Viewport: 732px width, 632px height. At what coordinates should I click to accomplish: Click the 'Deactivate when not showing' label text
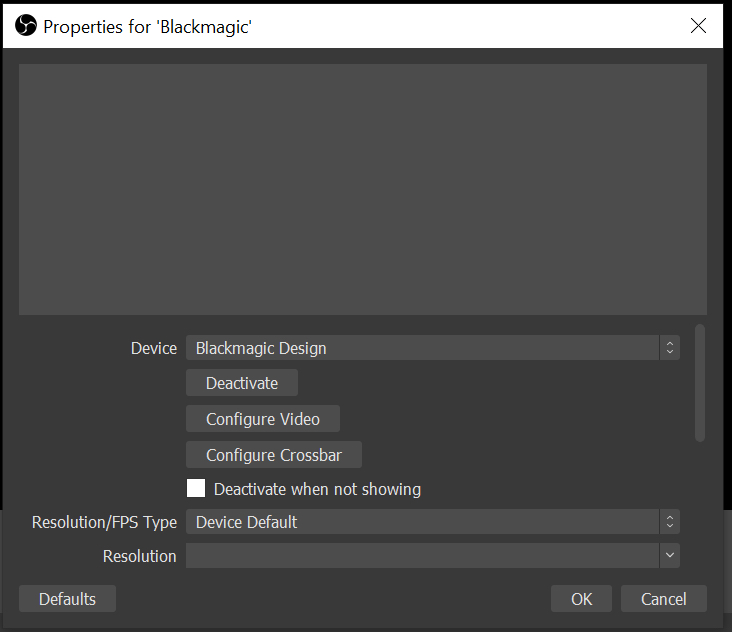click(317, 489)
